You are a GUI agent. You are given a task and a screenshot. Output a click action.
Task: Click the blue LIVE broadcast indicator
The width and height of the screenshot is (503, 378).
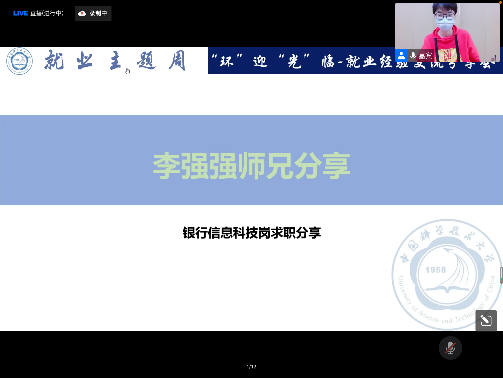20,13
